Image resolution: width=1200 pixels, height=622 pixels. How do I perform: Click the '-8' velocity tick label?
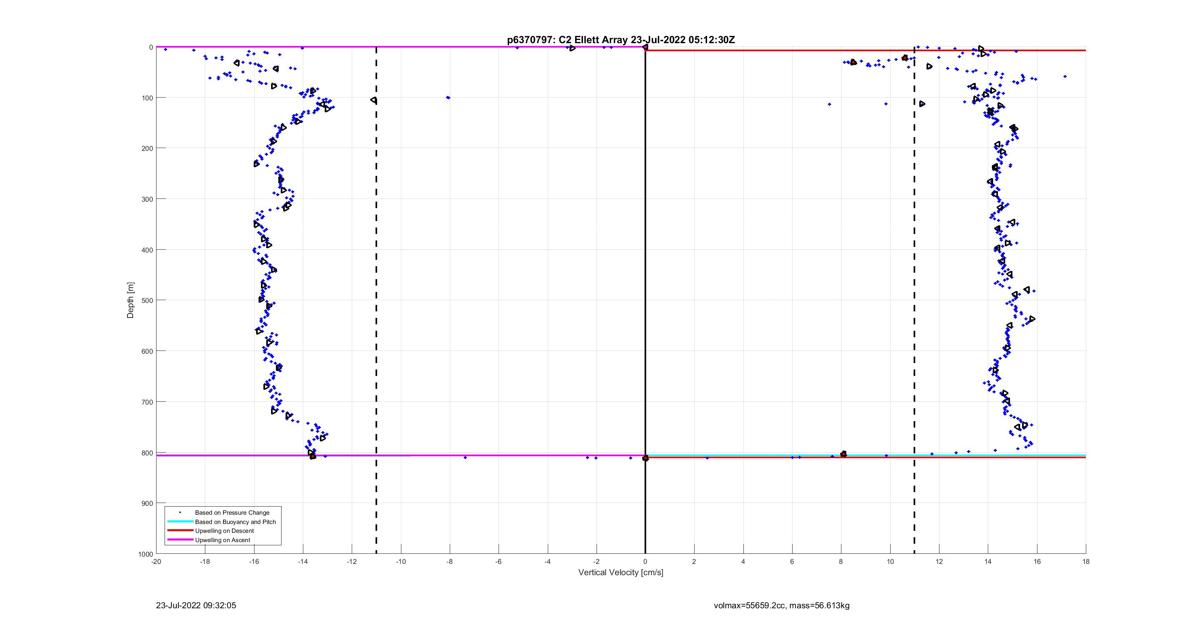point(450,561)
